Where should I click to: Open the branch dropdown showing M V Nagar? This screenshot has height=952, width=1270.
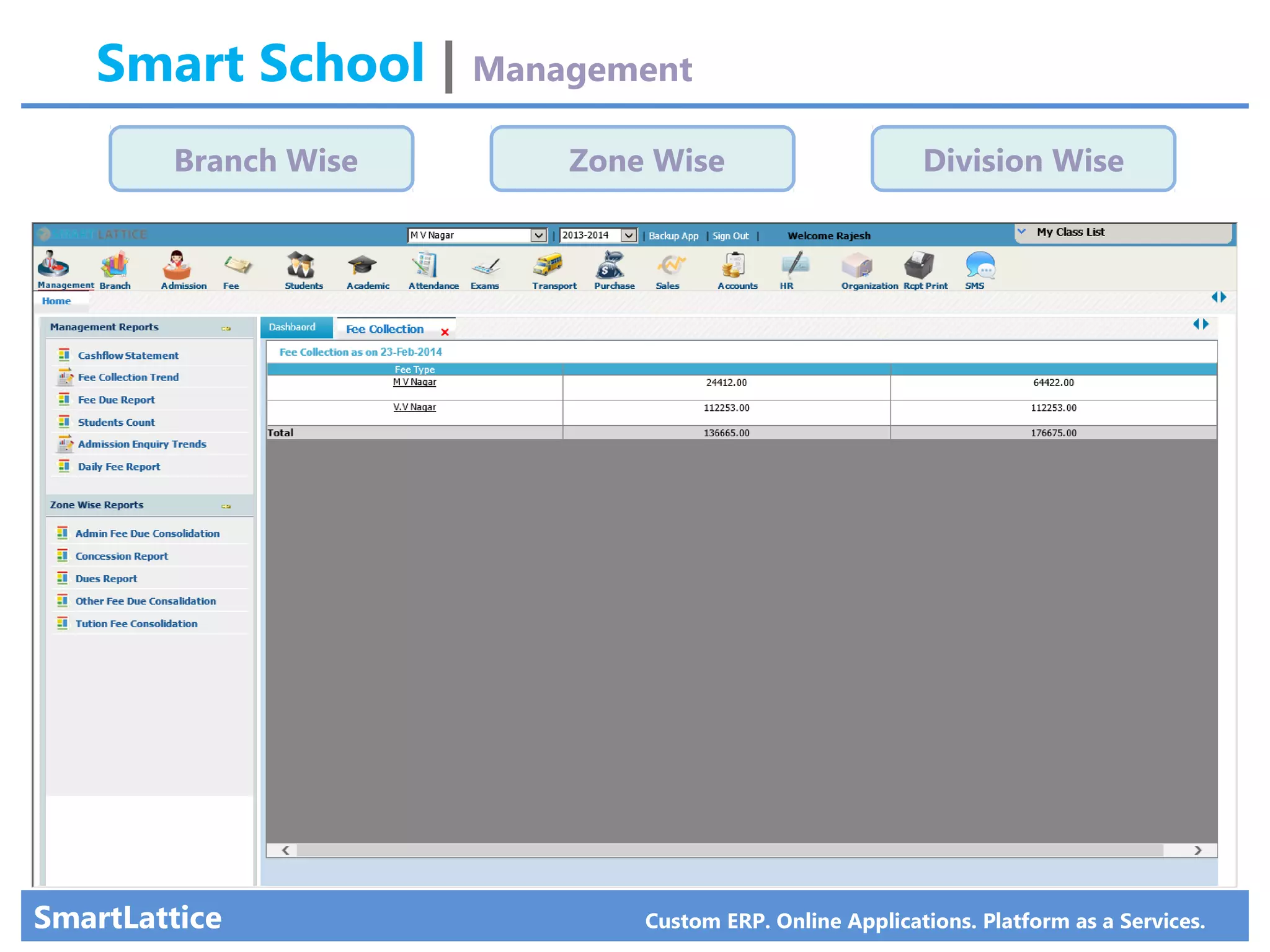(x=477, y=236)
